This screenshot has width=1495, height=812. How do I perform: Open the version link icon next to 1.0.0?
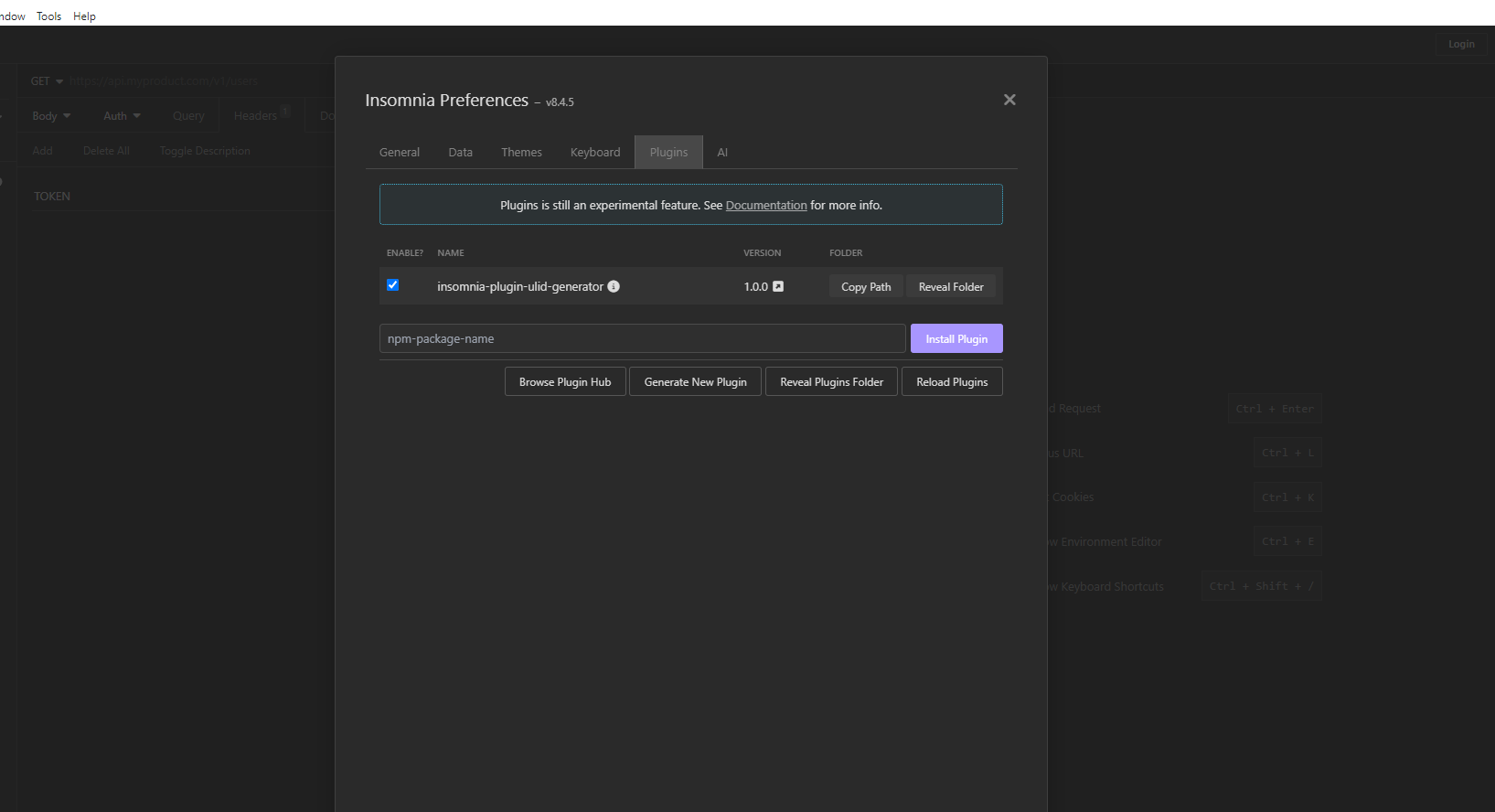(x=778, y=286)
